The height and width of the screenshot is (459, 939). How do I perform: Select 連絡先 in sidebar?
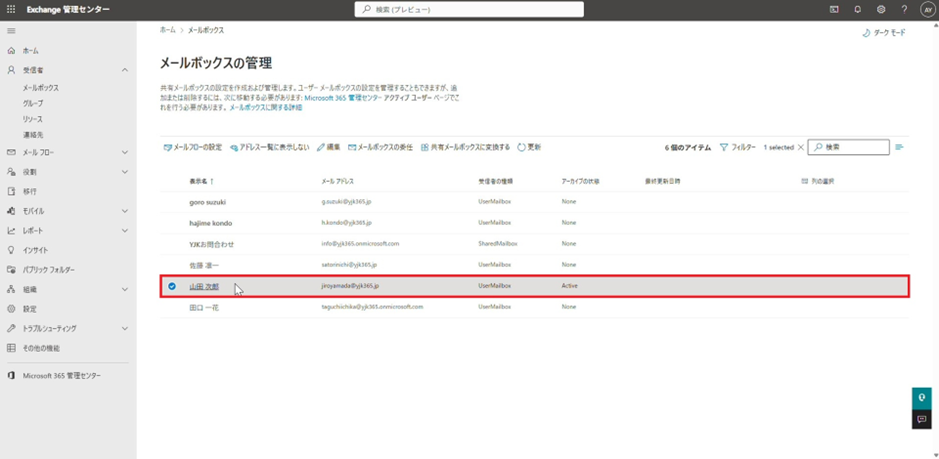[33, 135]
